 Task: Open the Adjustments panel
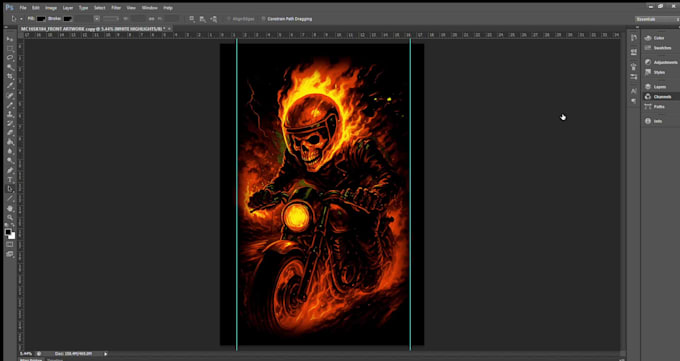click(662, 62)
